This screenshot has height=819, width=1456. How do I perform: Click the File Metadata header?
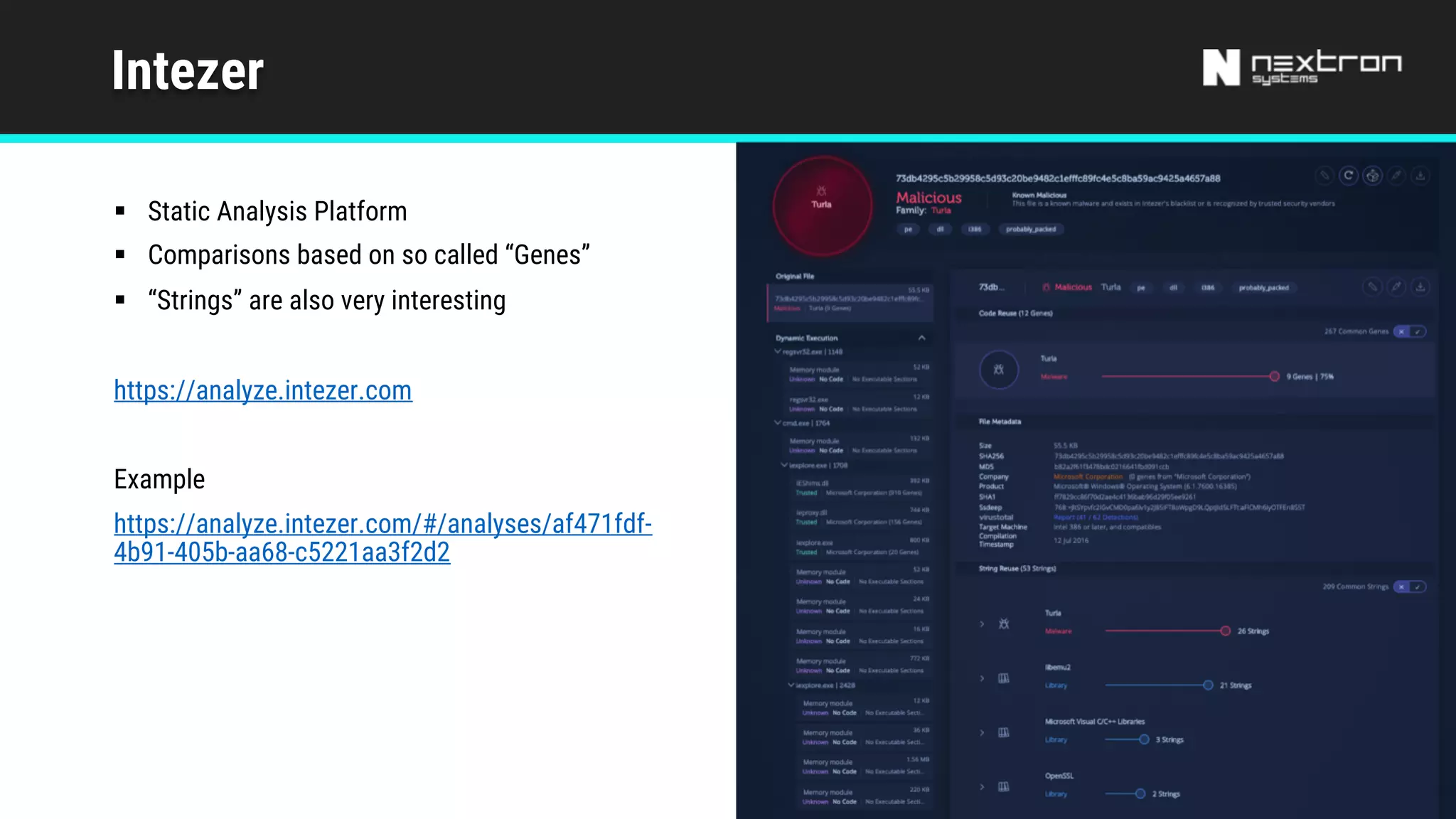click(x=1000, y=422)
